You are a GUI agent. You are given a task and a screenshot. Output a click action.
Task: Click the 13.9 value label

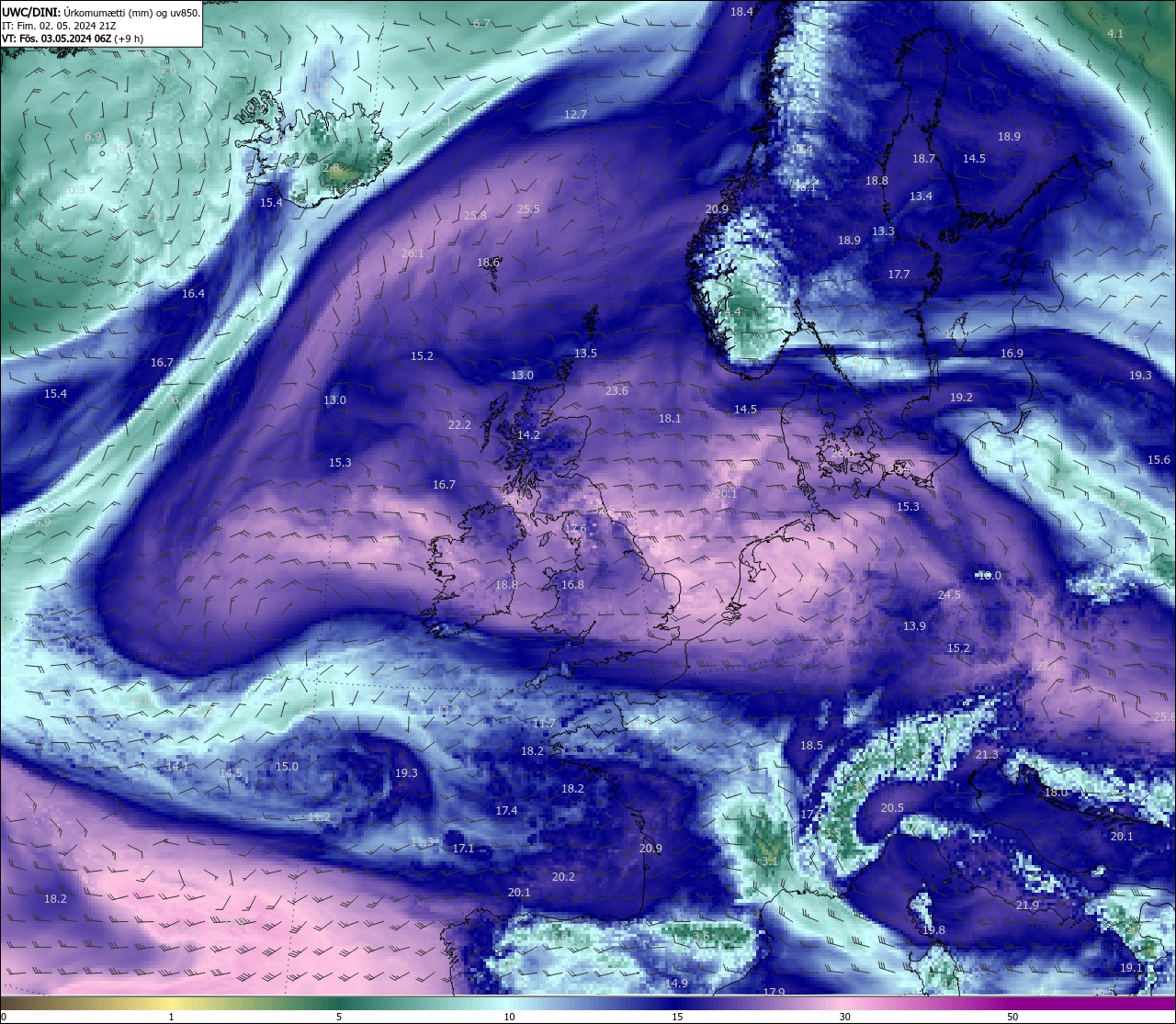(914, 626)
